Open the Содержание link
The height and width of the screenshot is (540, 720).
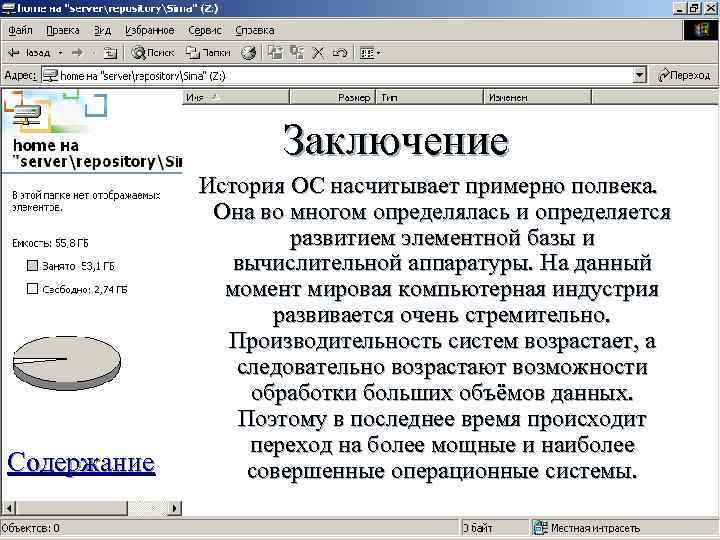(81, 462)
